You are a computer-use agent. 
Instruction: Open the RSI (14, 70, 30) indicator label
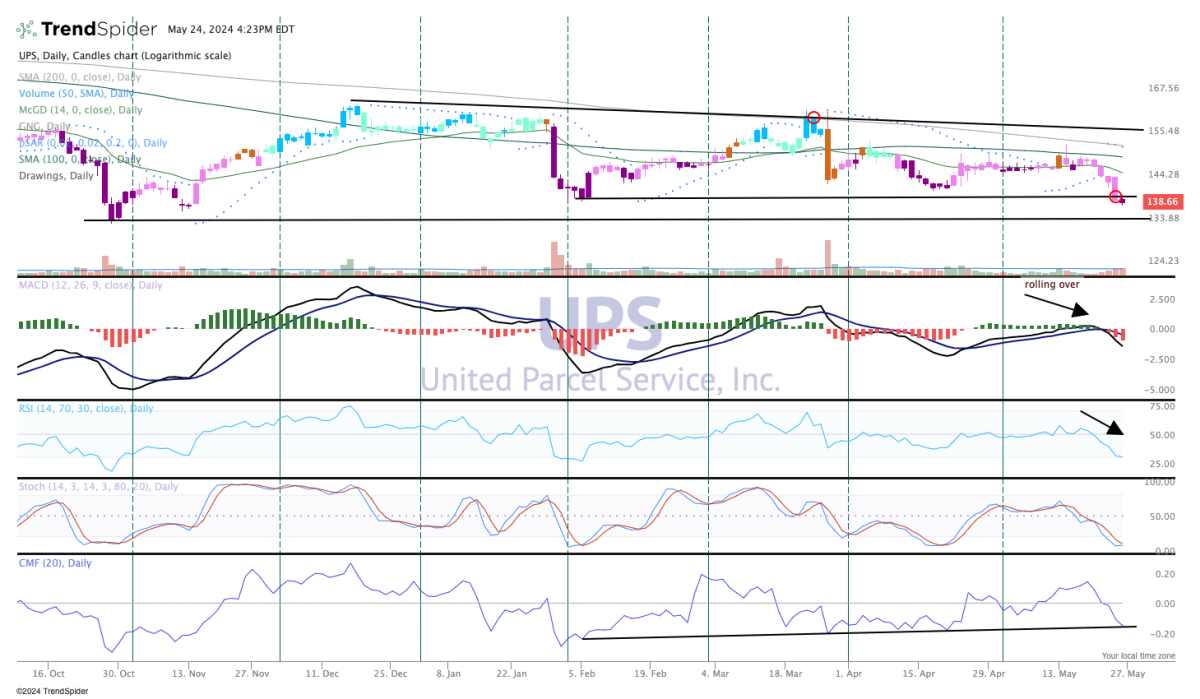[x=90, y=409]
